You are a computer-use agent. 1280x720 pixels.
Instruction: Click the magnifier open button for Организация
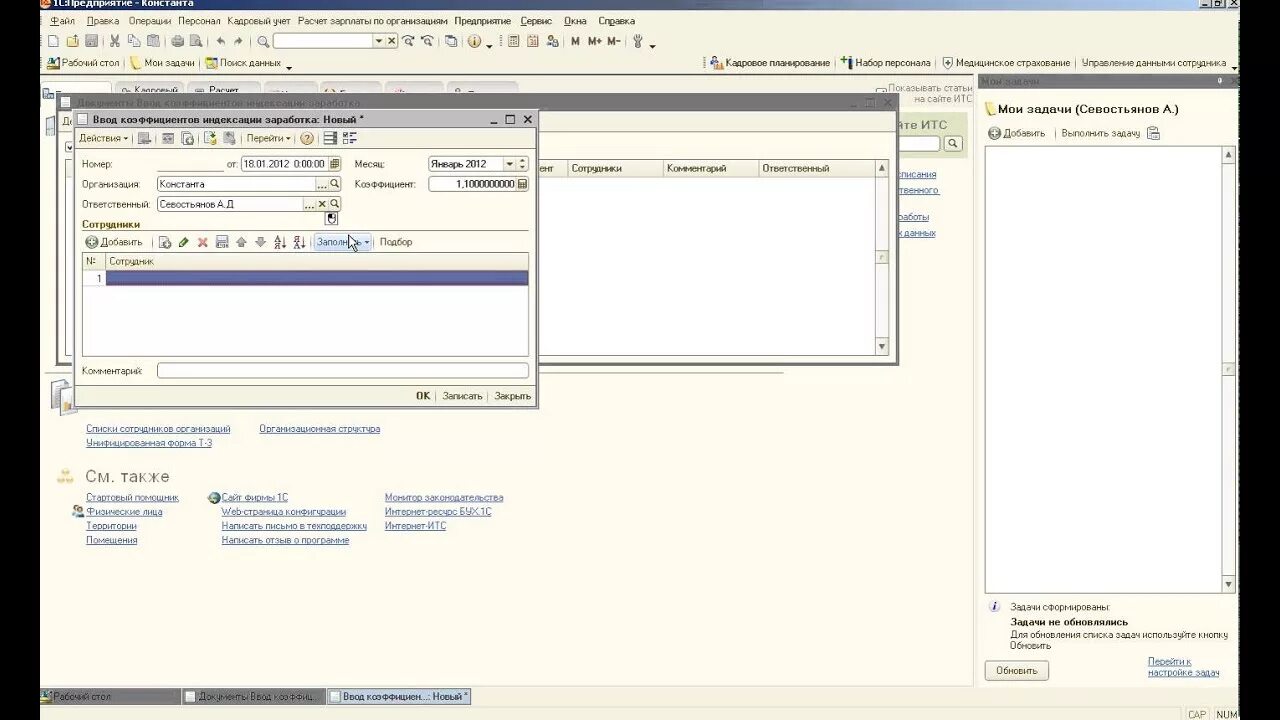[335, 184]
